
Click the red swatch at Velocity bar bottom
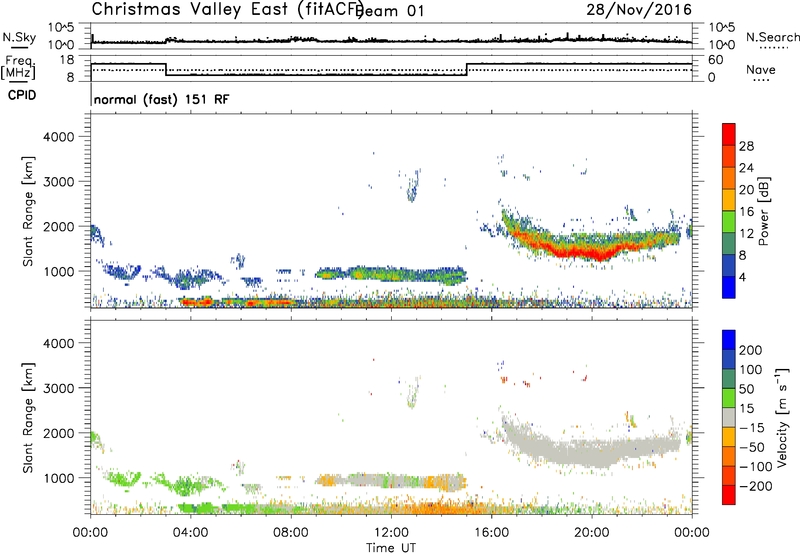(x=729, y=495)
